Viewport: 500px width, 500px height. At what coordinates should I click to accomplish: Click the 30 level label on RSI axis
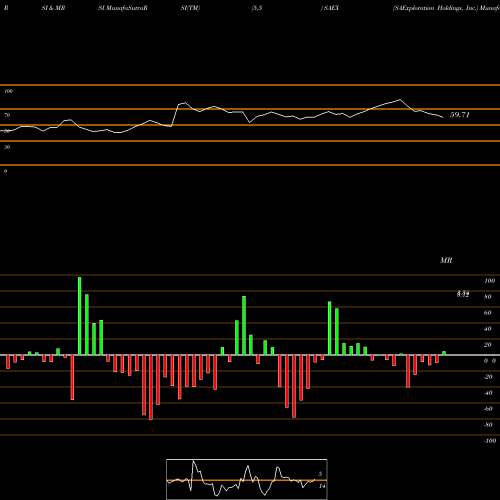[7, 147]
